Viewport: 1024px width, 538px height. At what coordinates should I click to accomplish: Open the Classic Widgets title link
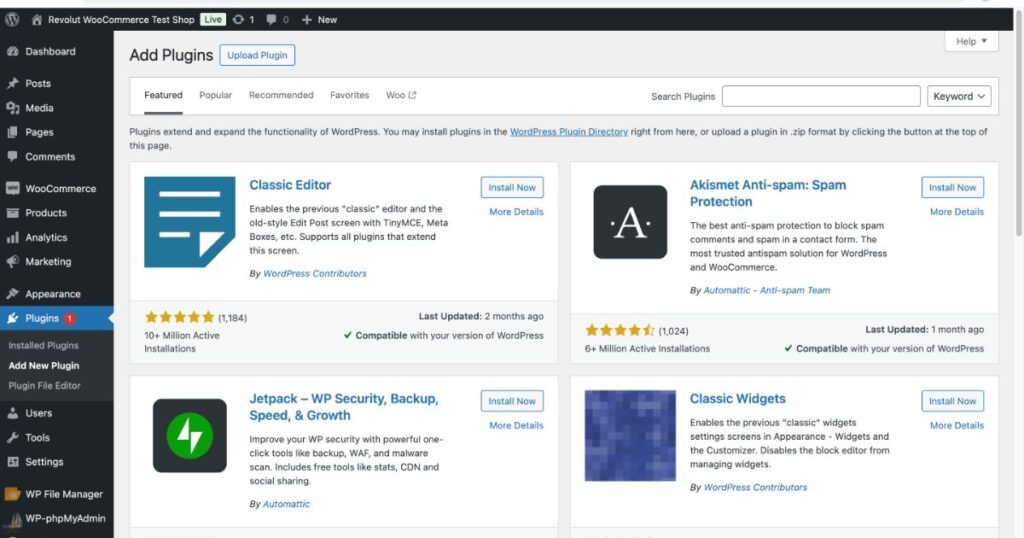tap(737, 398)
